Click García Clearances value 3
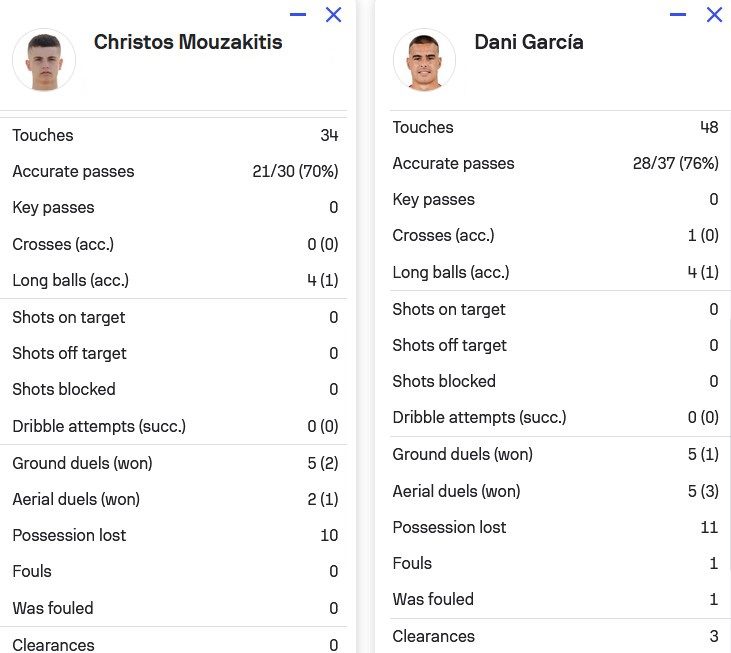 click(x=713, y=637)
